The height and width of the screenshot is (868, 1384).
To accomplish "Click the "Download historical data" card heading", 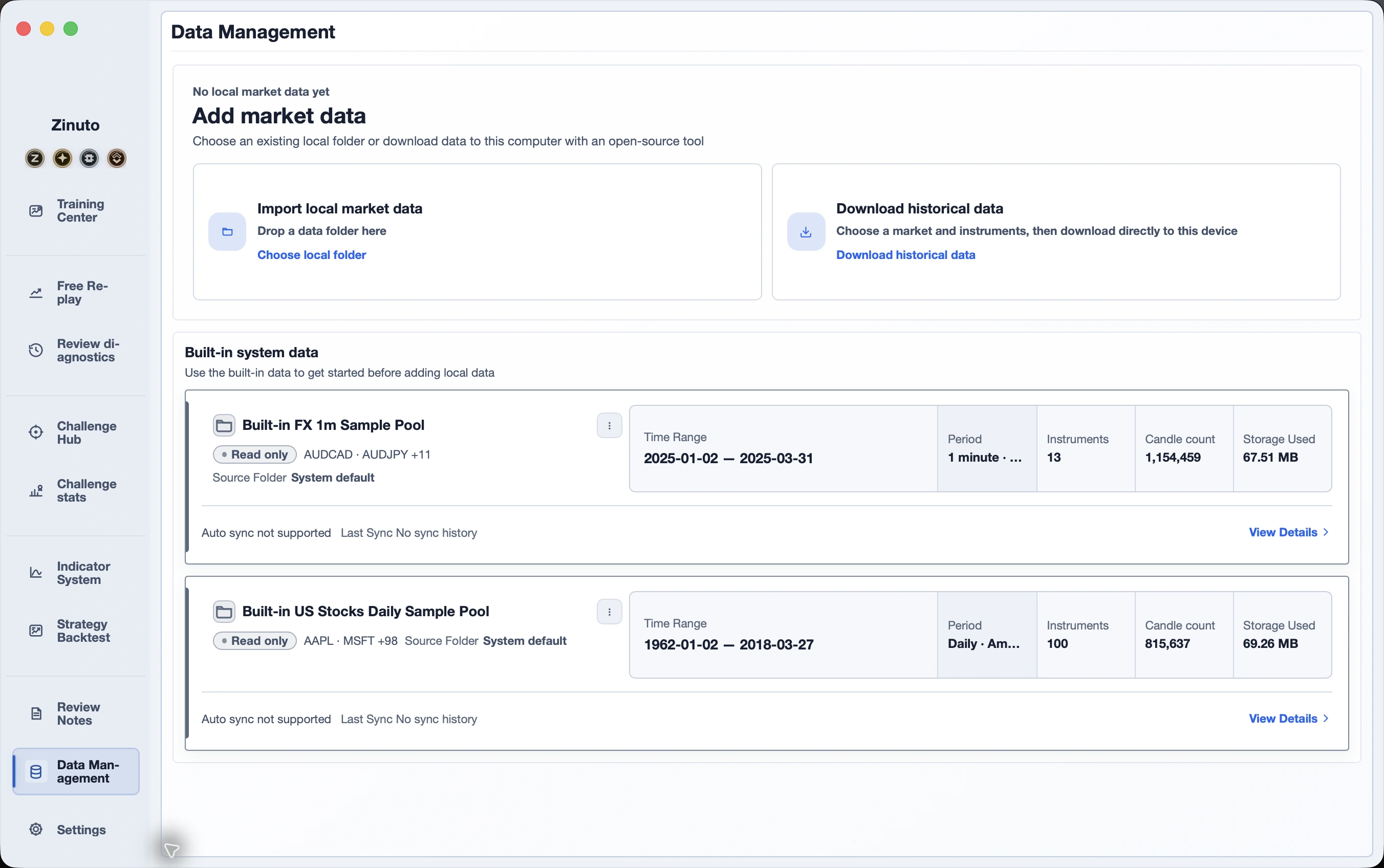I will coord(920,208).
